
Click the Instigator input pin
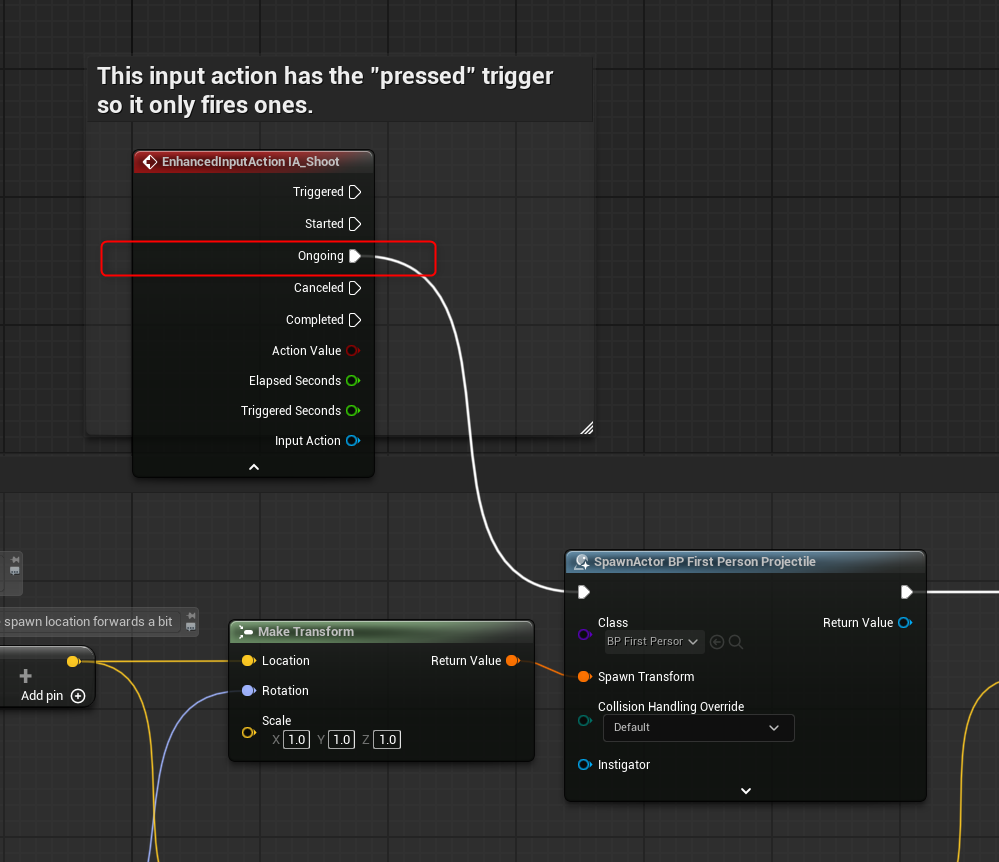584,765
